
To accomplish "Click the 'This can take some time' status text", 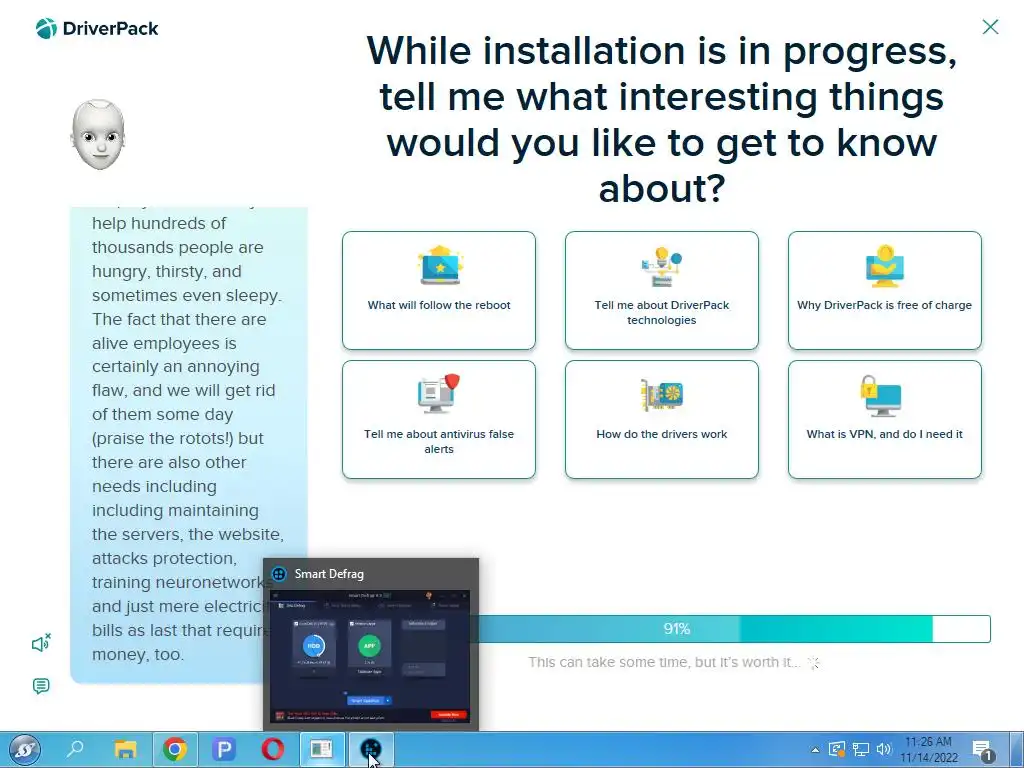I will 664,662.
